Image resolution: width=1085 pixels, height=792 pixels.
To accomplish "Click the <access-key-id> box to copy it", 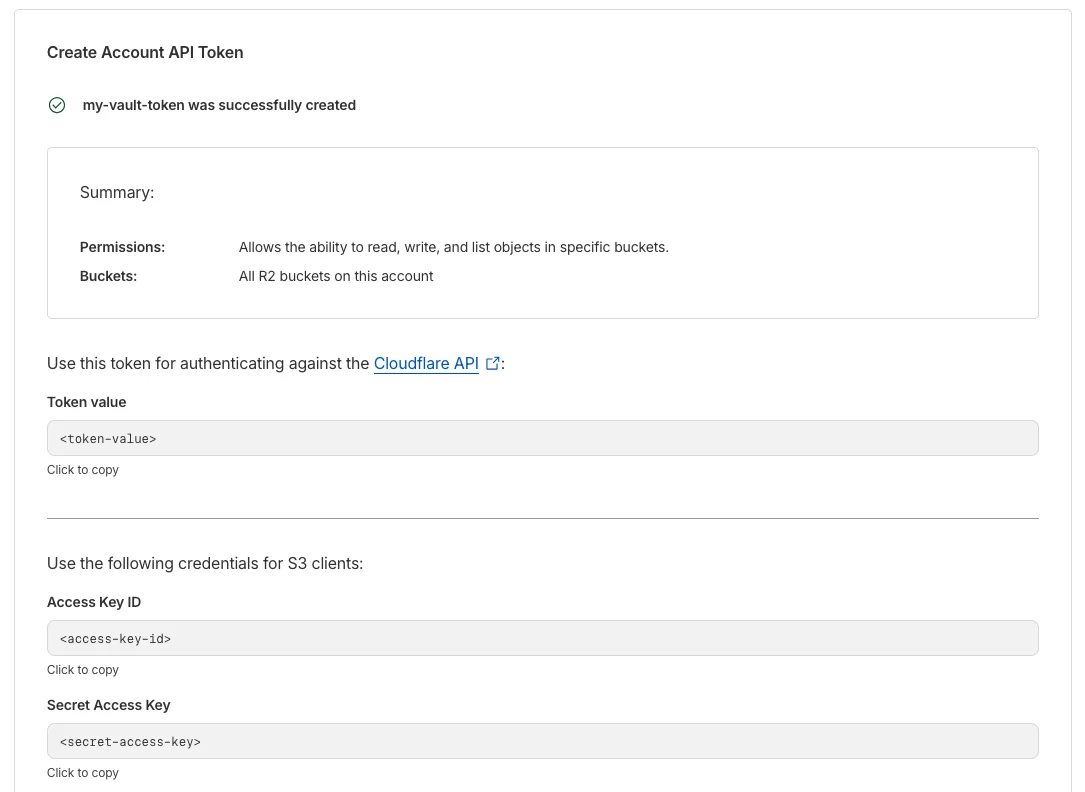I will (543, 638).
